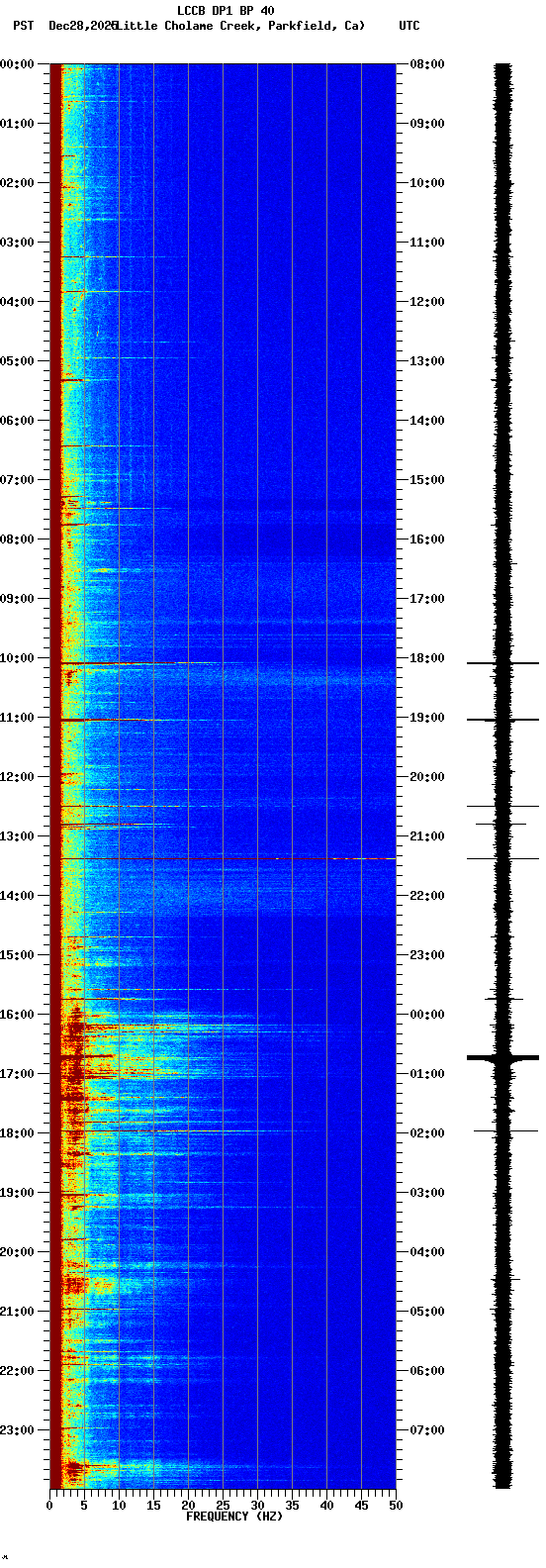Click the 12:00 label on PST axis
This screenshot has height=1568, width=546.
click(x=17, y=777)
